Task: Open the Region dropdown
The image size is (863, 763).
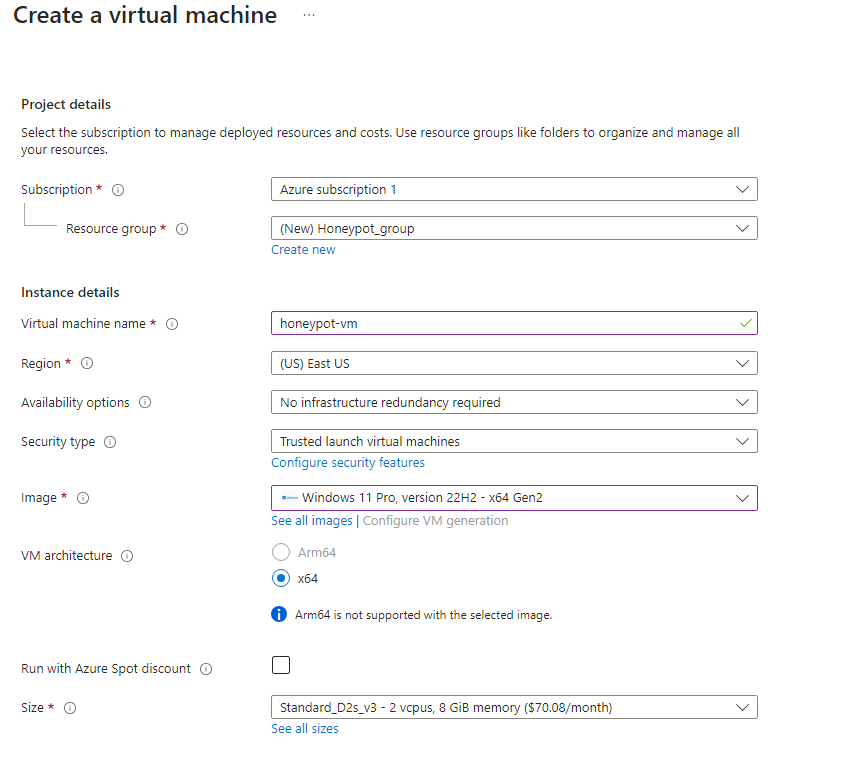Action: [x=514, y=363]
